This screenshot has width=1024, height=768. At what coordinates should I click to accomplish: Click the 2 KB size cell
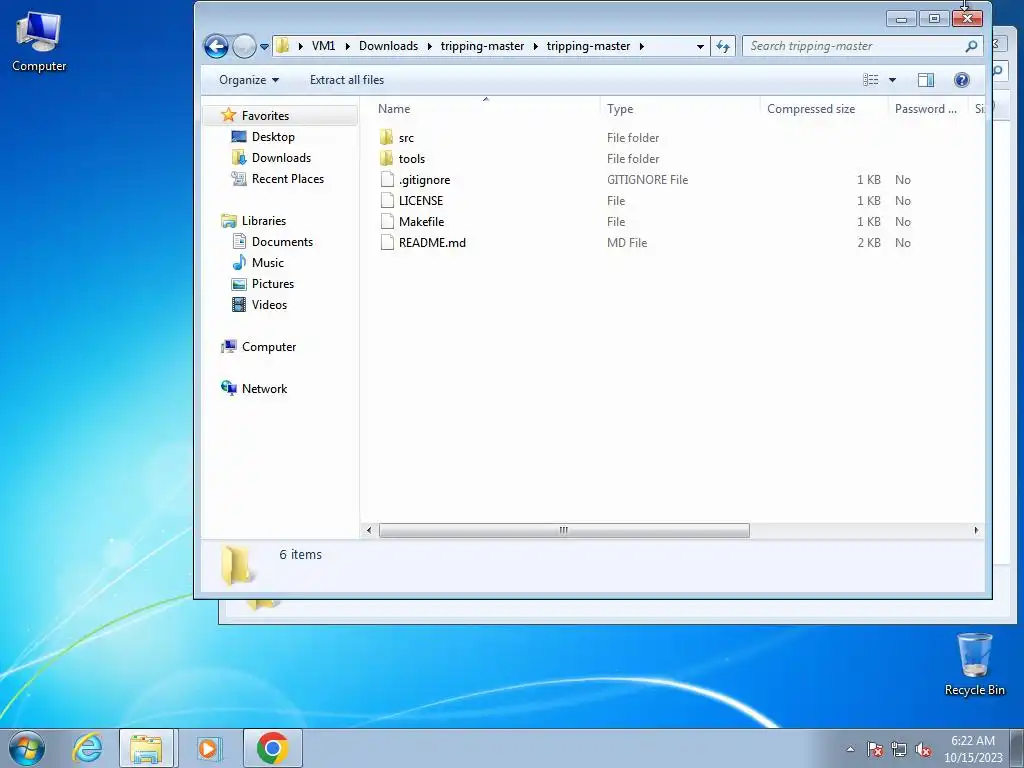coord(869,242)
